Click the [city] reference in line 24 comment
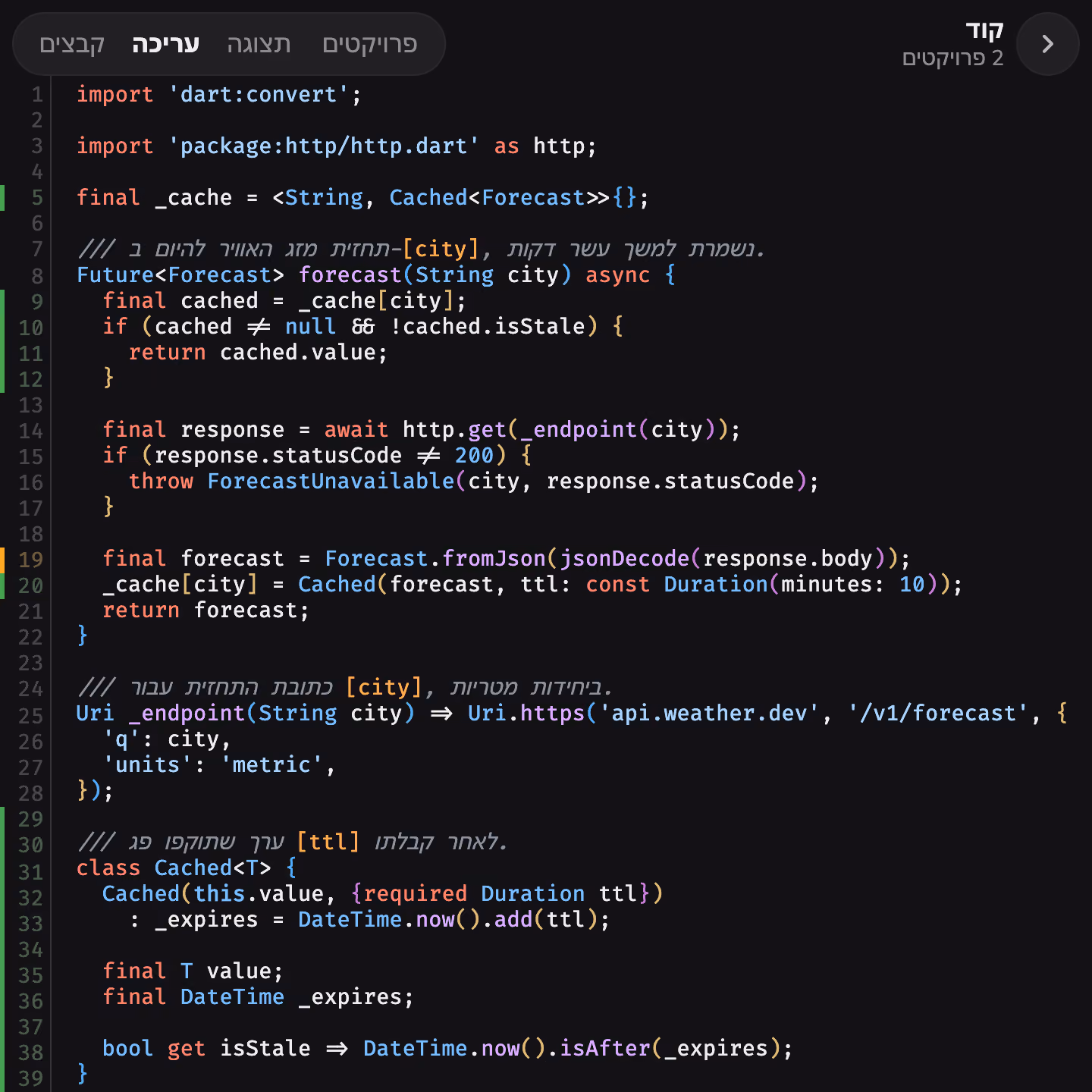 click(383, 688)
